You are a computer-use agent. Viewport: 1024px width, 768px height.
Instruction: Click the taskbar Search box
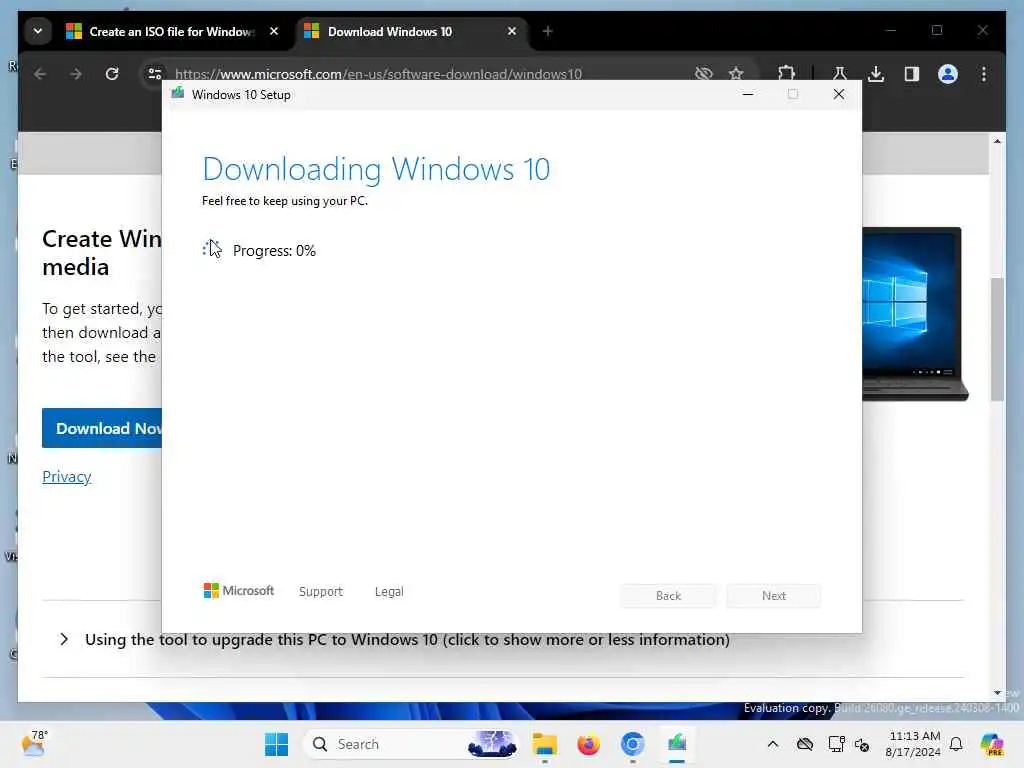(x=411, y=744)
